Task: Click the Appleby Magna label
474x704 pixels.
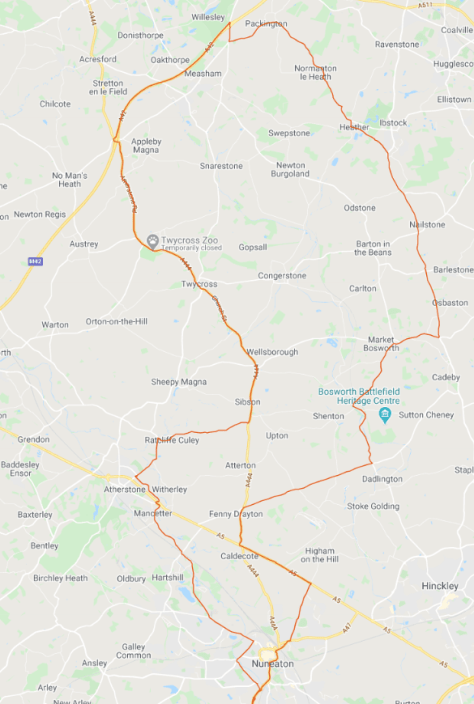Action: click(146, 145)
